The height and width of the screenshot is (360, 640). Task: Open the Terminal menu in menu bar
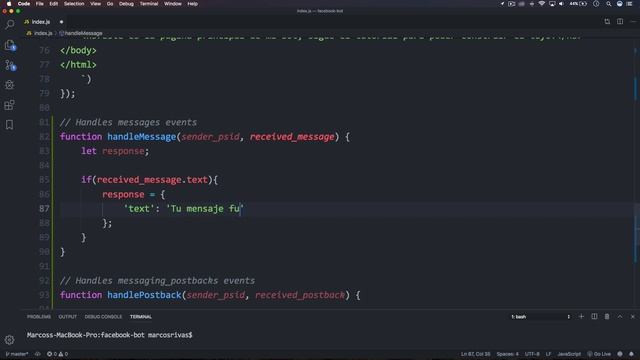coord(149,4)
